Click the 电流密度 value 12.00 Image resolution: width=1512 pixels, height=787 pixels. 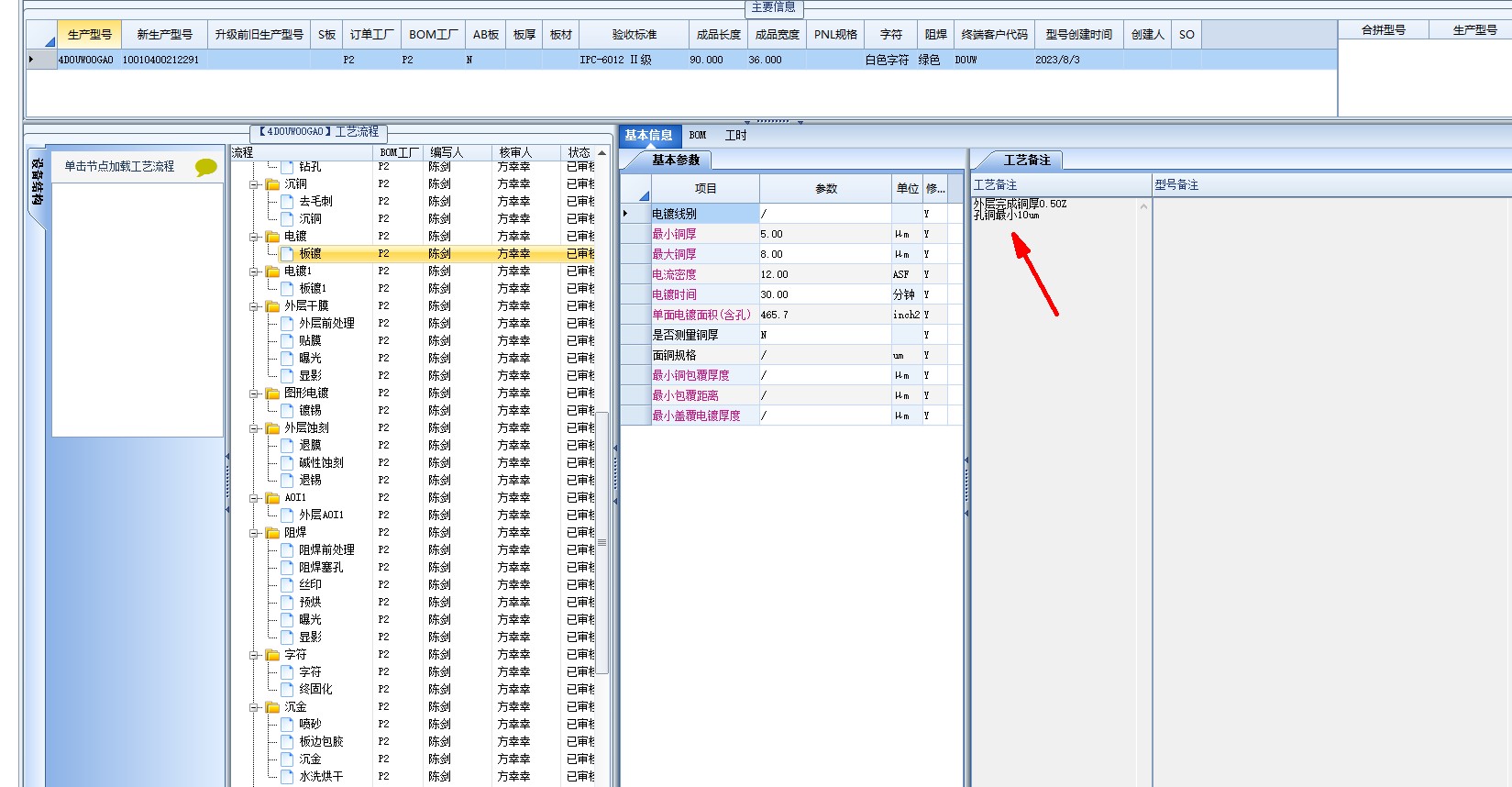tap(825, 275)
